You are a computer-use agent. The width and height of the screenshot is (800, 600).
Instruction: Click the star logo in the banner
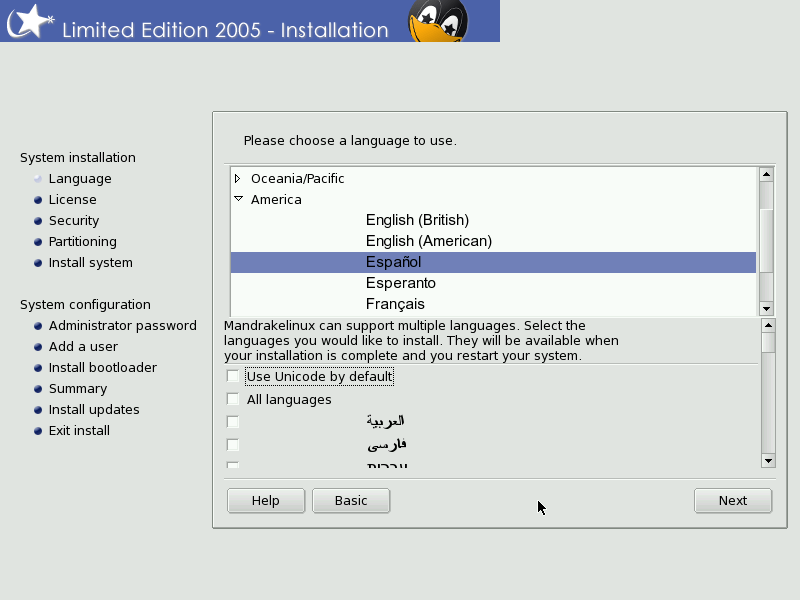31,21
